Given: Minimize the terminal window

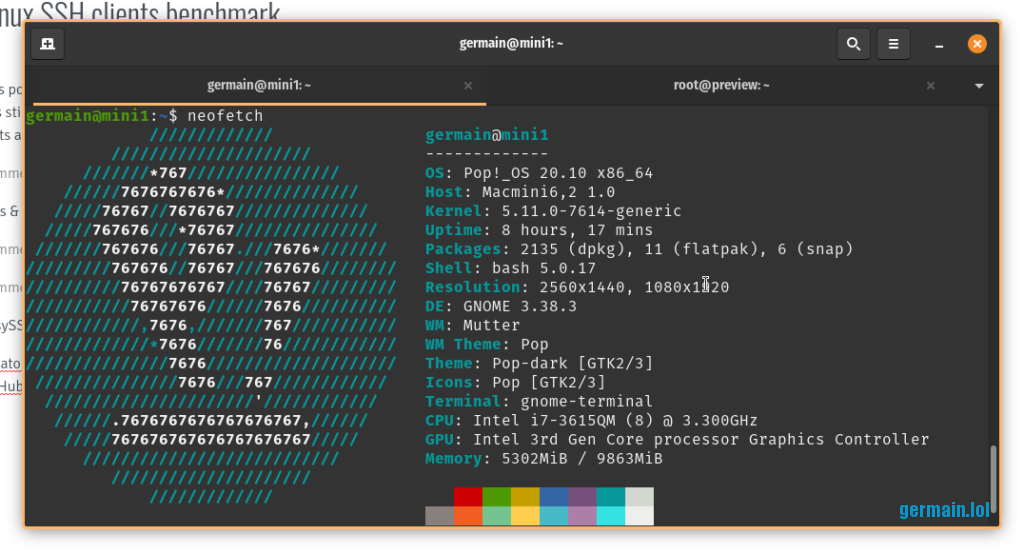Looking at the screenshot, I should (939, 44).
